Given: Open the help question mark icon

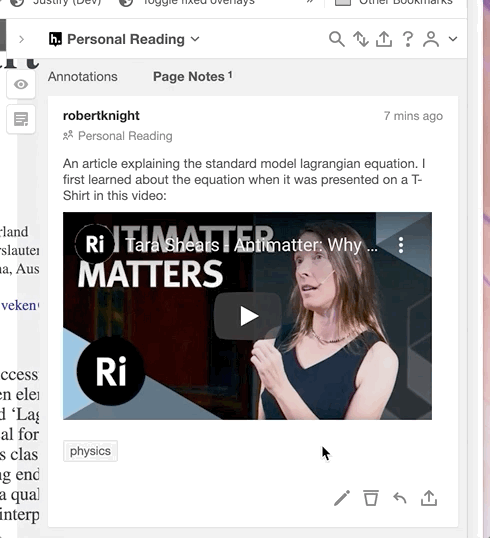Looking at the screenshot, I should click(x=408, y=39).
